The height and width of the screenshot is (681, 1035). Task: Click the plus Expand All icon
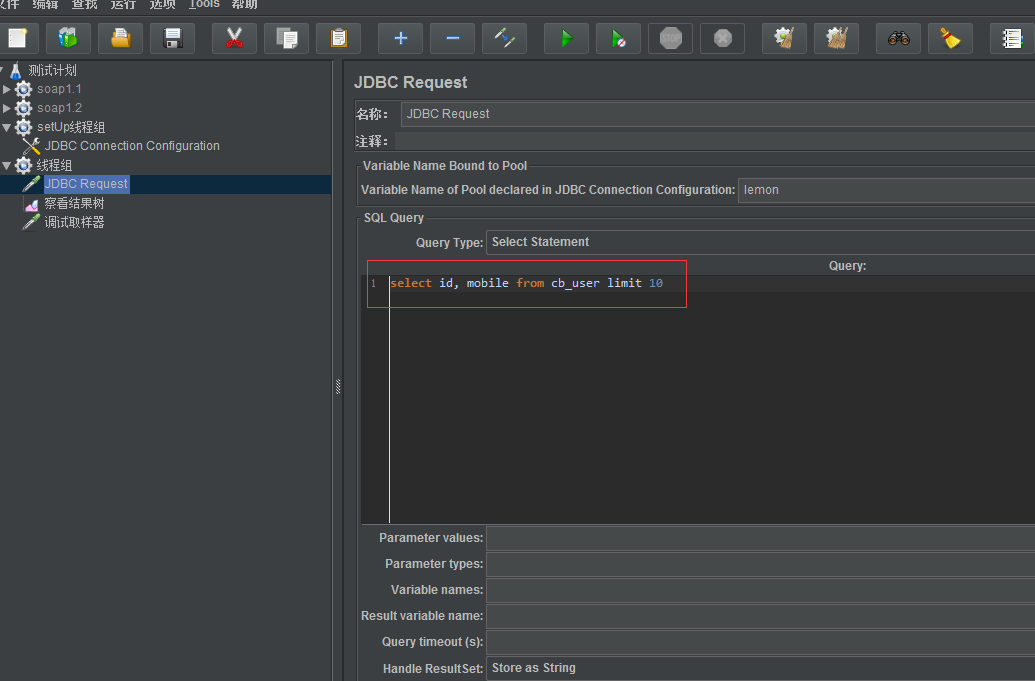pos(401,39)
